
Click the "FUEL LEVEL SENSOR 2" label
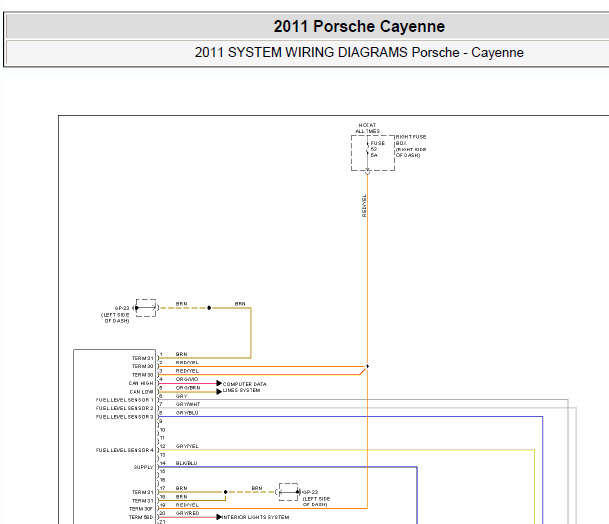tap(125, 408)
